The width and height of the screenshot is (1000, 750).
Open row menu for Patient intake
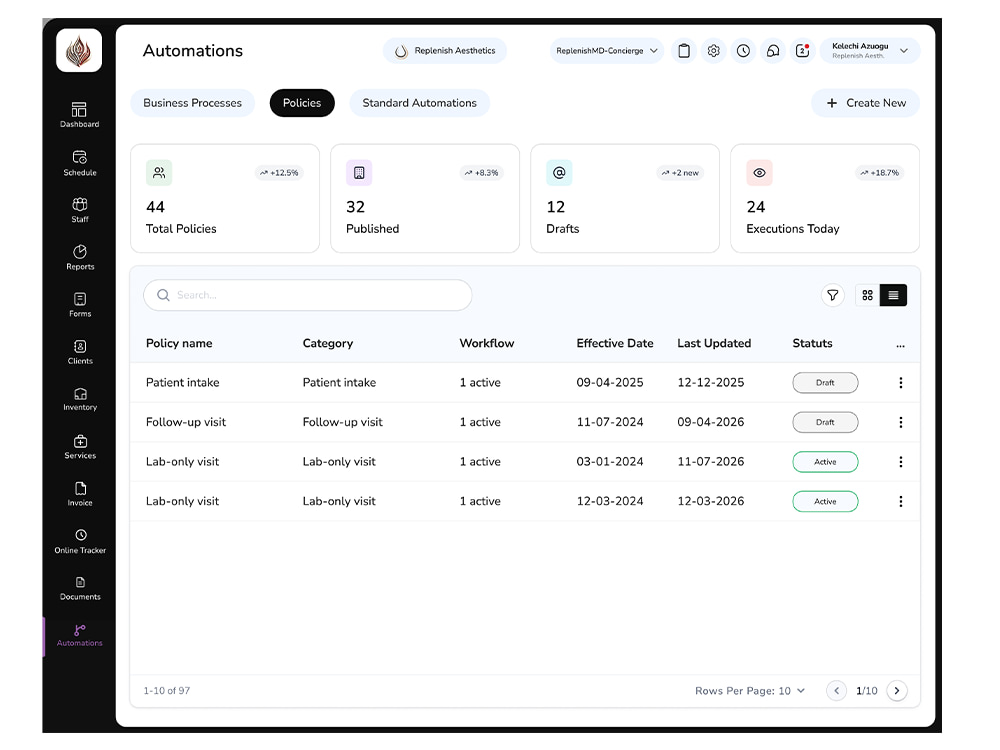click(901, 383)
